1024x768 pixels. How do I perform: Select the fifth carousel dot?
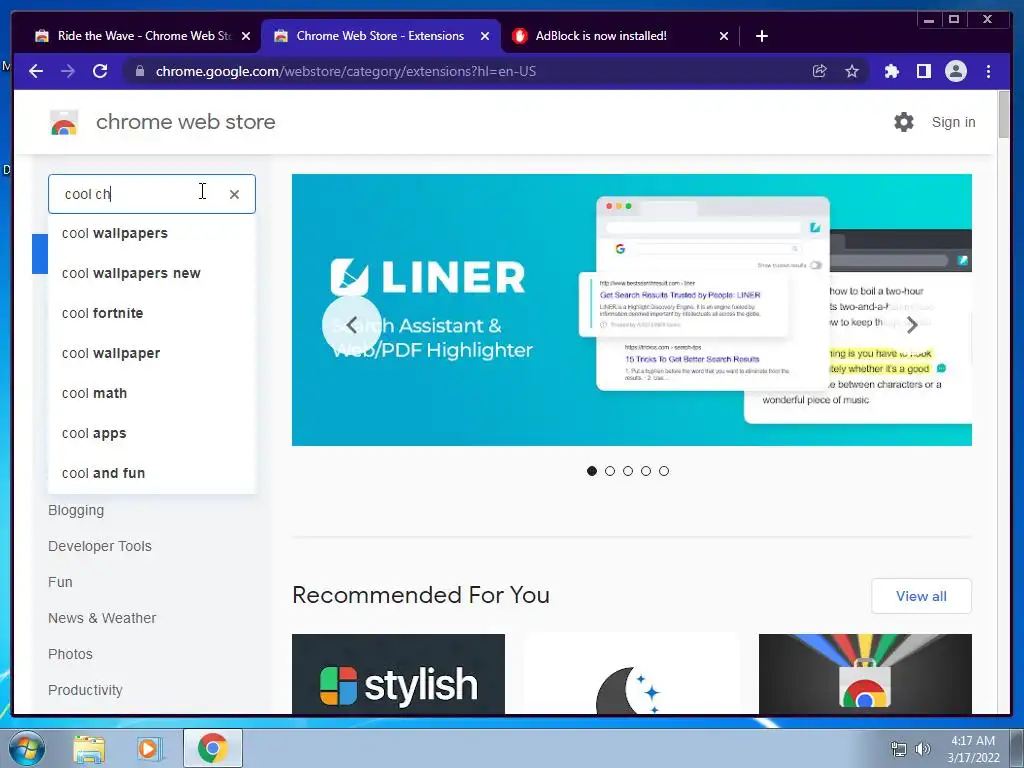click(x=664, y=471)
